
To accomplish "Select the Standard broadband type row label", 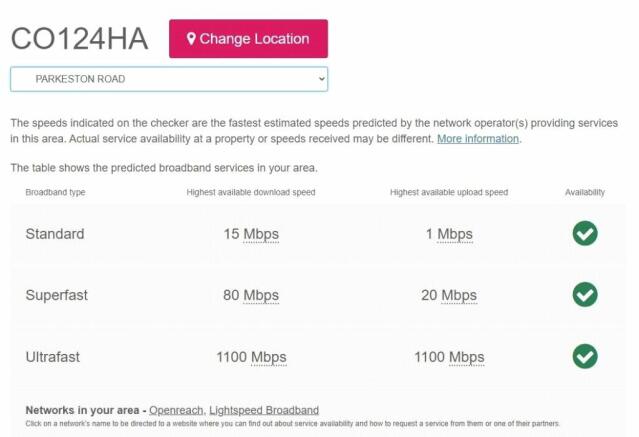I will click(x=55, y=234).
